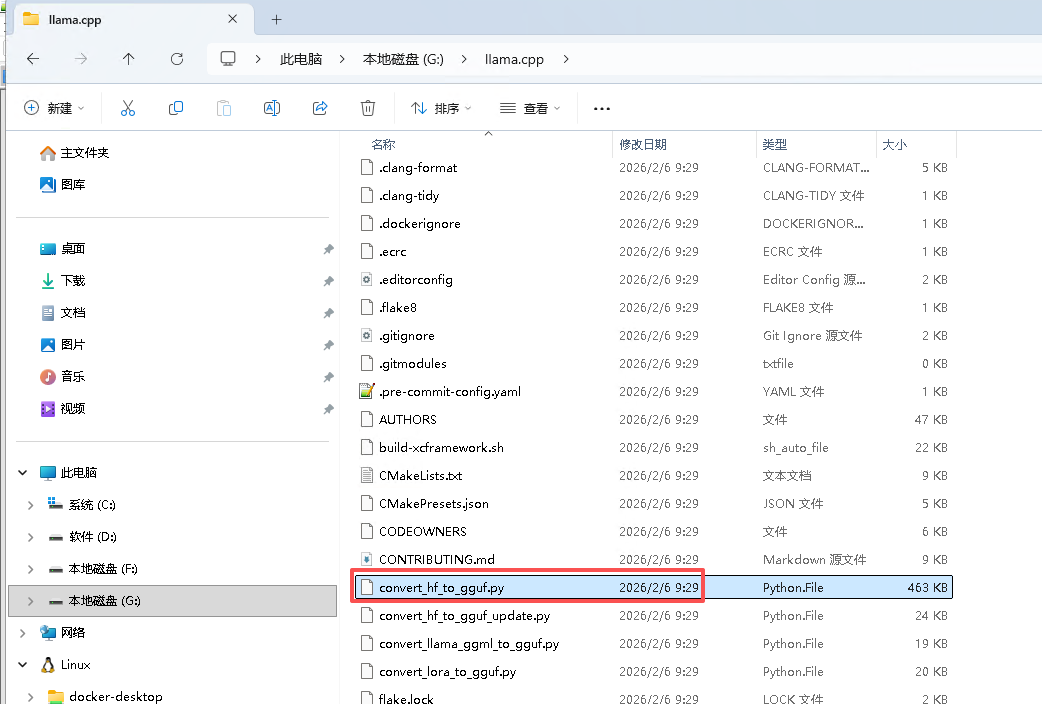The width and height of the screenshot is (1042, 704).
Task: Unpin 桌面 using its pin icon
Action: point(328,249)
